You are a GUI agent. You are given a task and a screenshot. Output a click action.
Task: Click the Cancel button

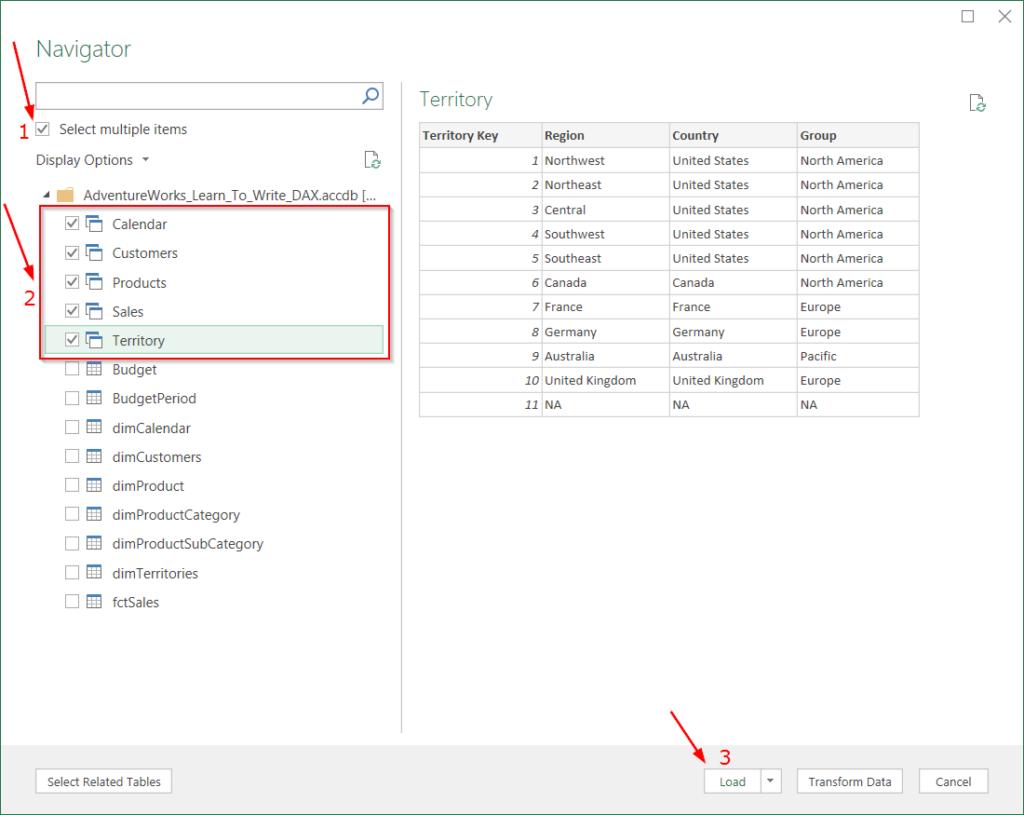click(953, 782)
